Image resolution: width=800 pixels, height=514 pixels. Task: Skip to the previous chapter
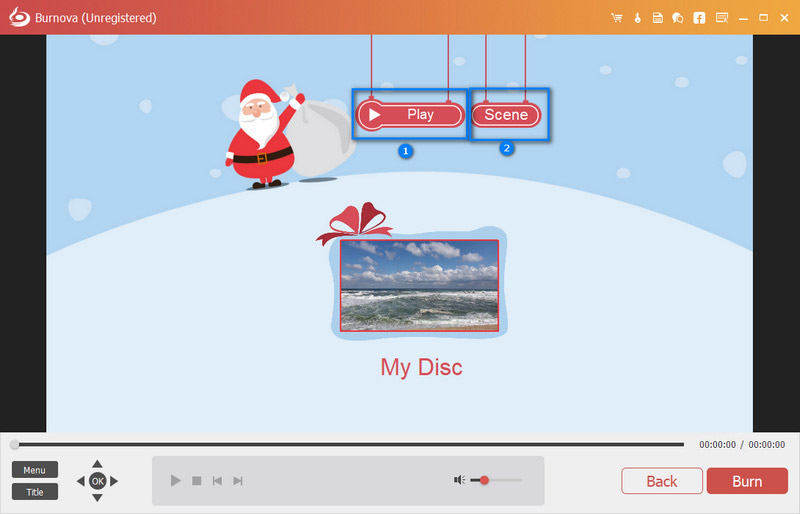tap(217, 481)
